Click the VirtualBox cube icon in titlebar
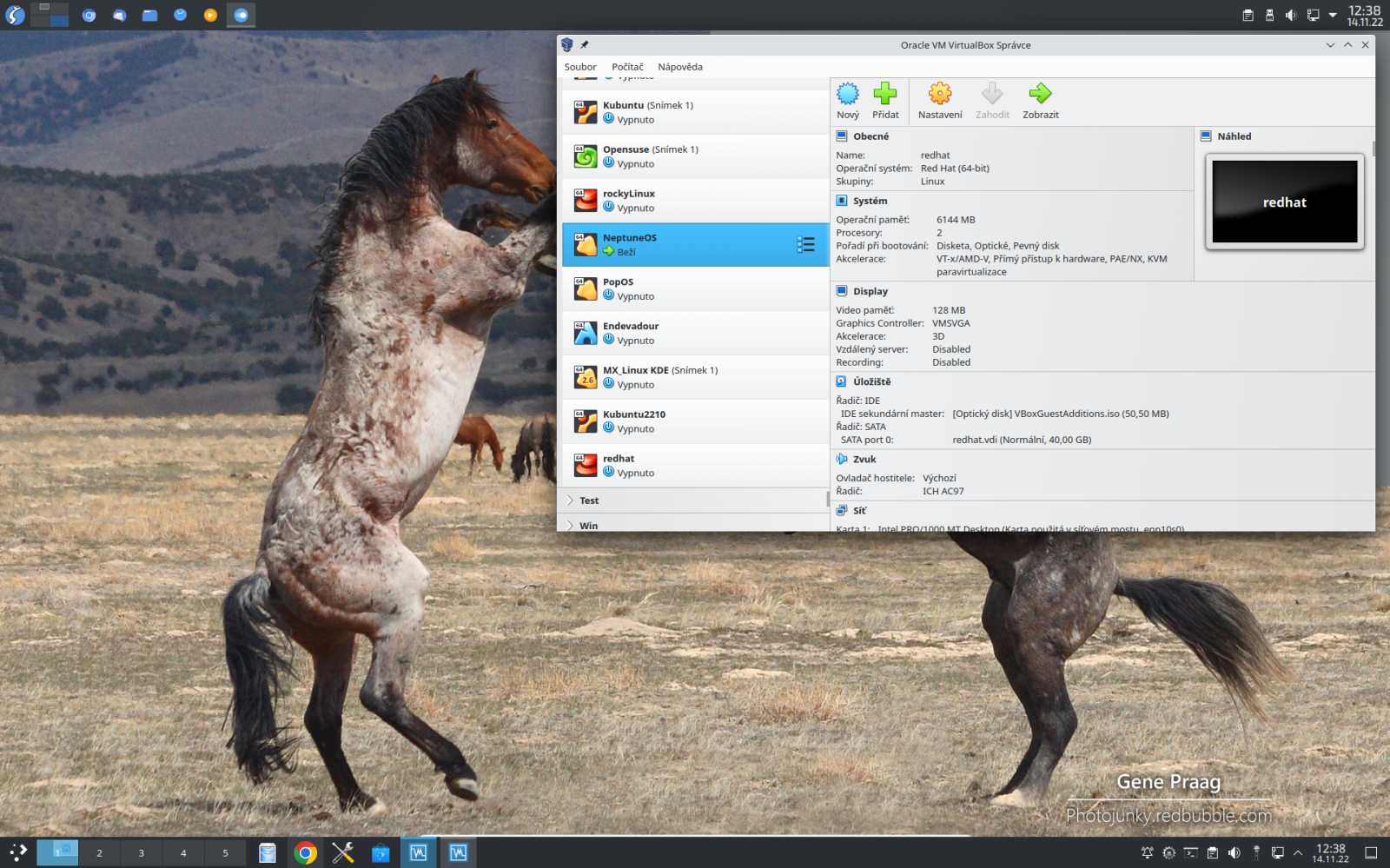 click(x=567, y=45)
